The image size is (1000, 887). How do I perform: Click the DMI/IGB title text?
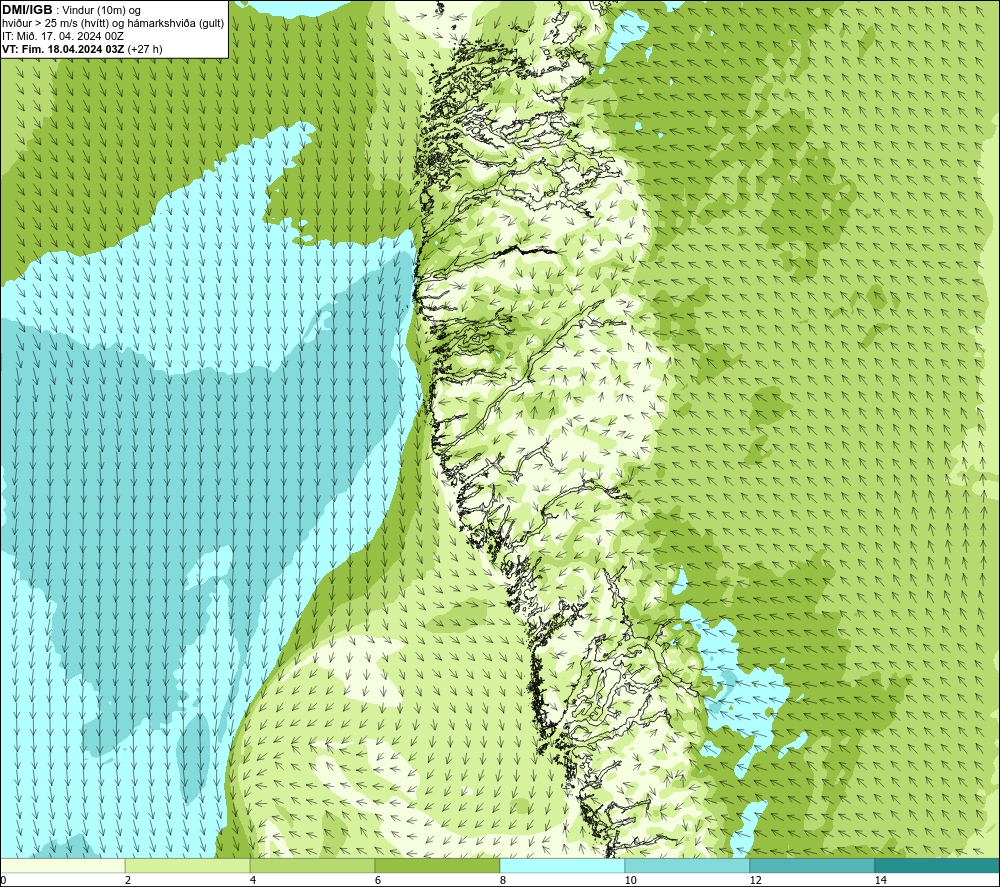pos(27,10)
